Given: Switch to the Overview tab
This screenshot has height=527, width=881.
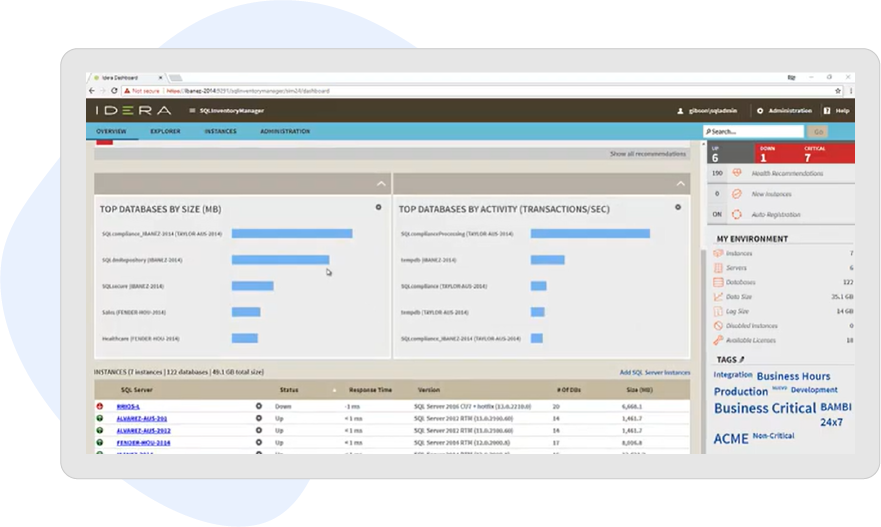Looking at the screenshot, I should [x=111, y=131].
